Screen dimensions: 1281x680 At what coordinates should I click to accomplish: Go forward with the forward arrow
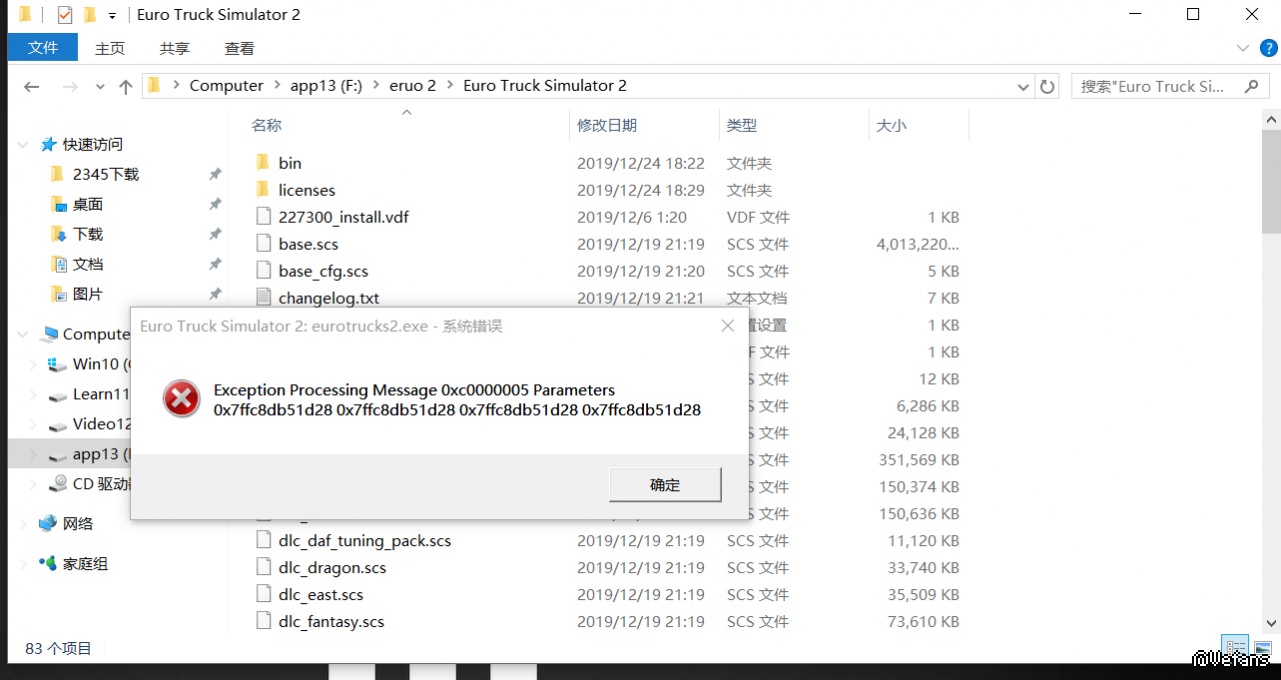[x=69, y=87]
